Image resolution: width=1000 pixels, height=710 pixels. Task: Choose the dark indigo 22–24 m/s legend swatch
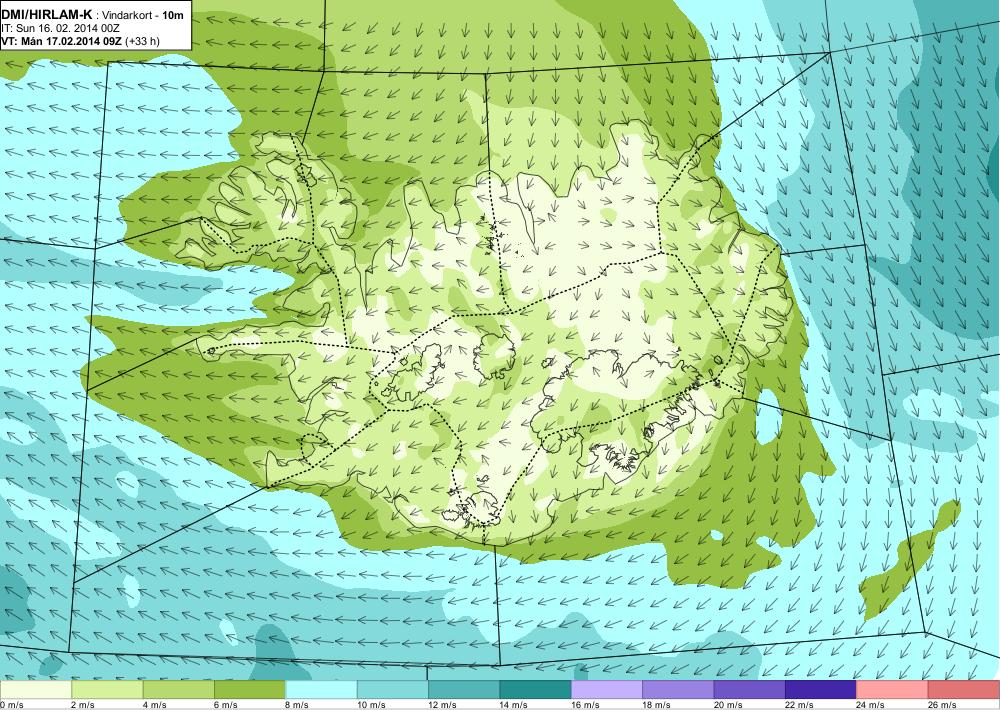(x=821, y=690)
